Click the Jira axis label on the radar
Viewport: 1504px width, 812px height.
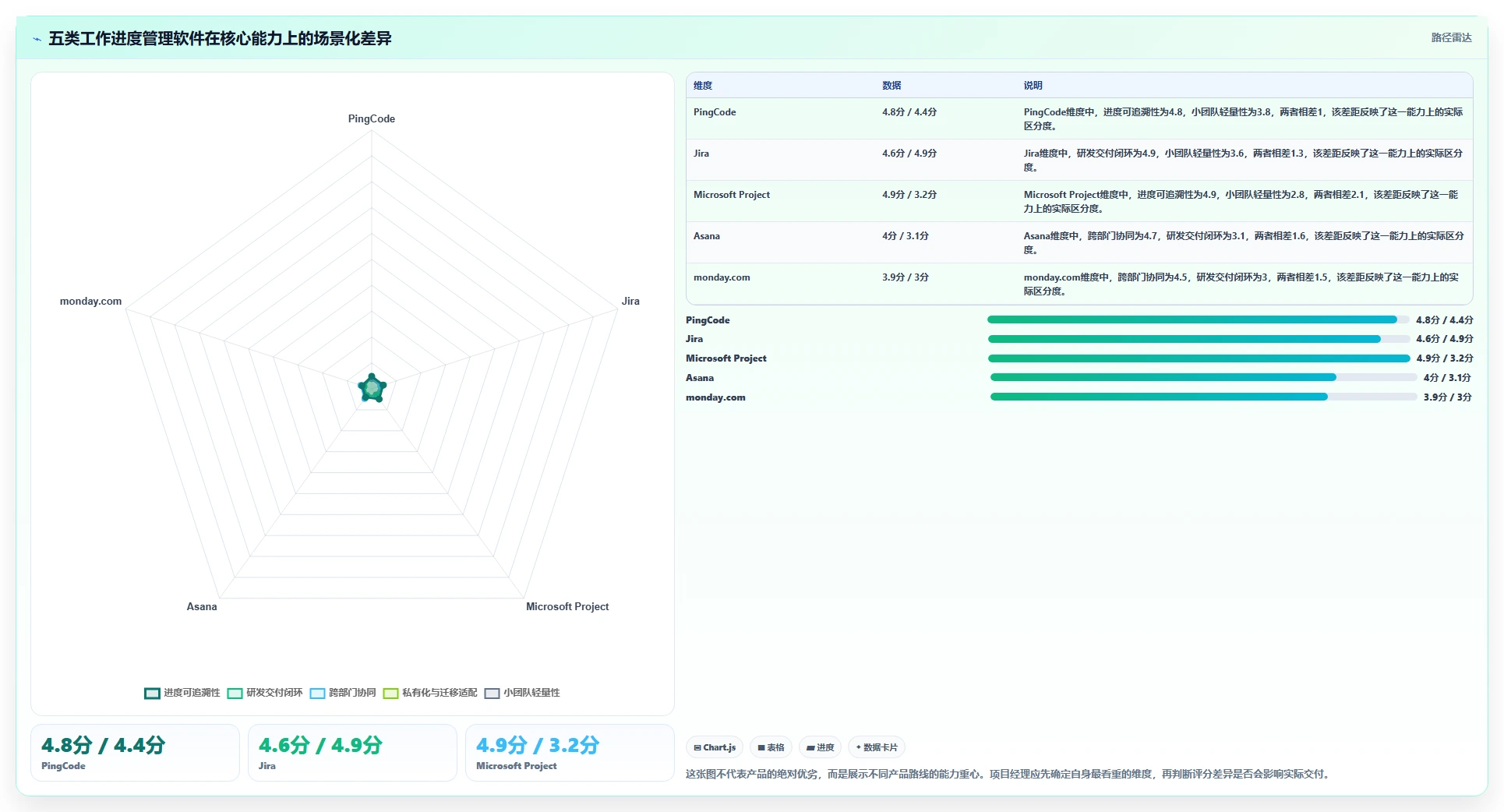(x=630, y=301)
